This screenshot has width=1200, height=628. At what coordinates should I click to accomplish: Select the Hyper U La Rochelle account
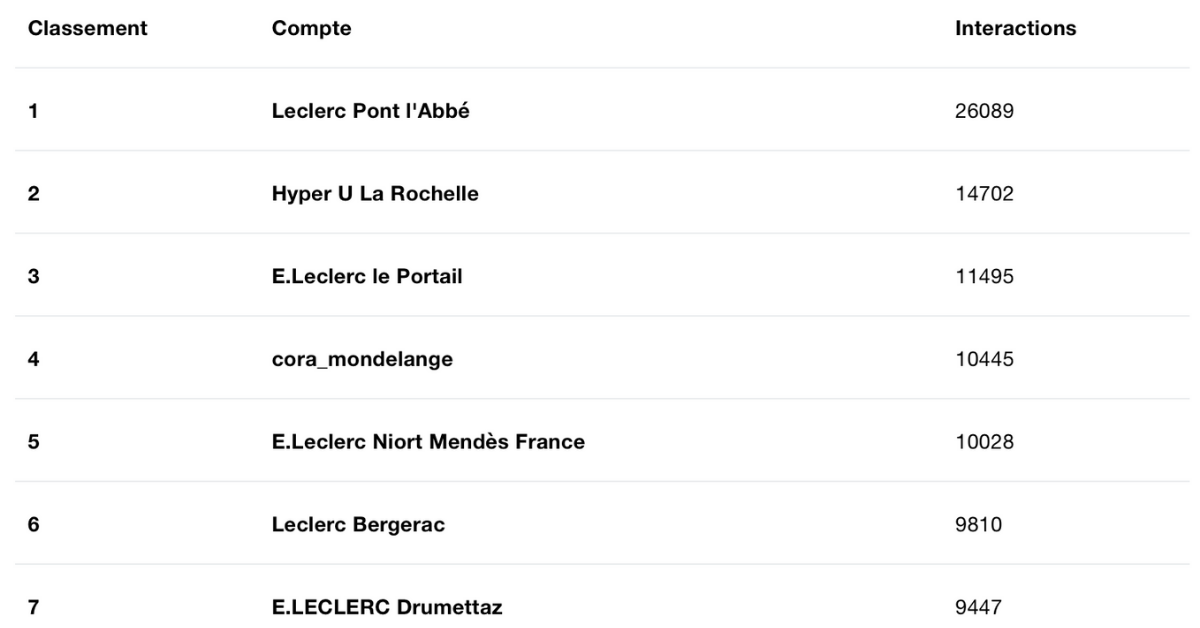pos(375,194)
